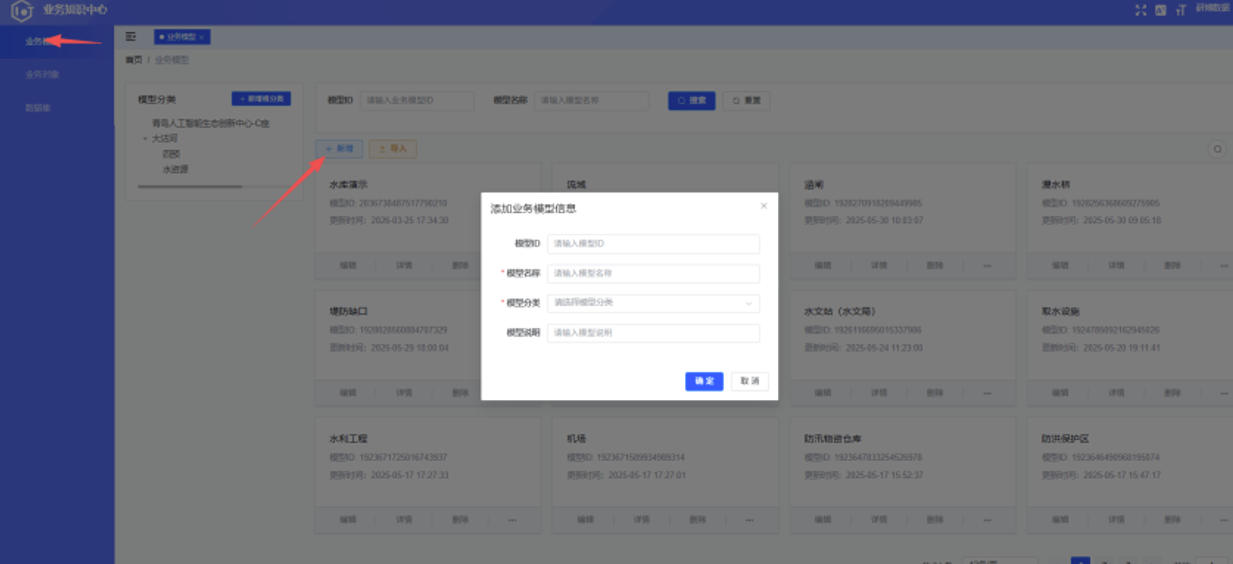Go to 首页 in the breadcrumb
Image resolution: width=1233 pixels, height=564 pixels.
click(133, 60)
